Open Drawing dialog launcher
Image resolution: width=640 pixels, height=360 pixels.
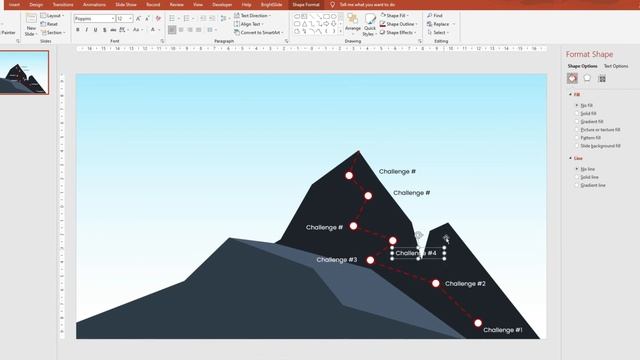point(420,41)
